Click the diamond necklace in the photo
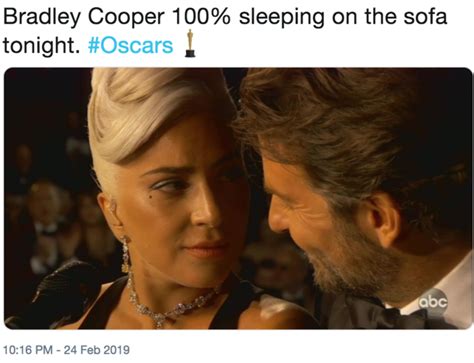Image resolution: width=474 pixels, height=363 pixels. click(x=170, y=303)
